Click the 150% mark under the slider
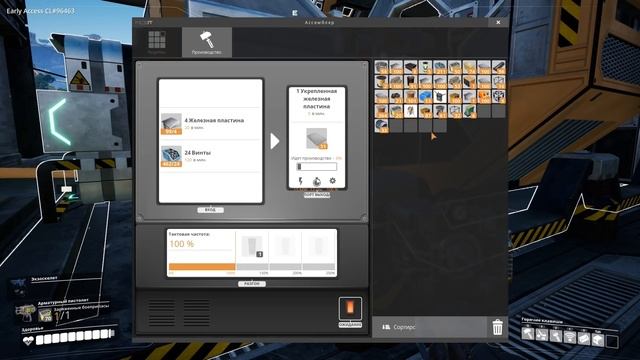The image size is (640, 360). 264,273
